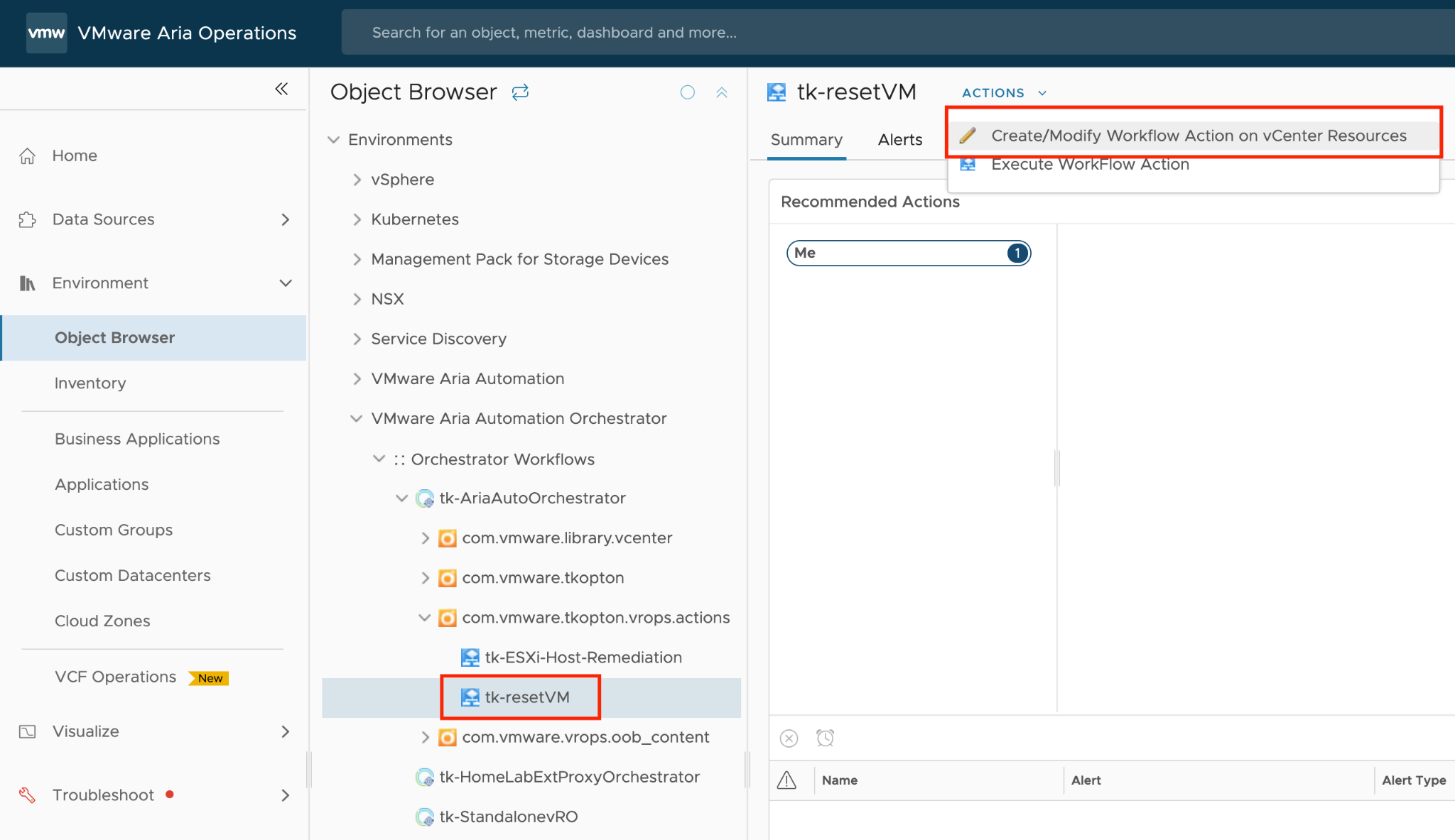Expand the vSphere tree node
The height and width of the screenshot is (840, 1455).
click(x=357, y=180)
